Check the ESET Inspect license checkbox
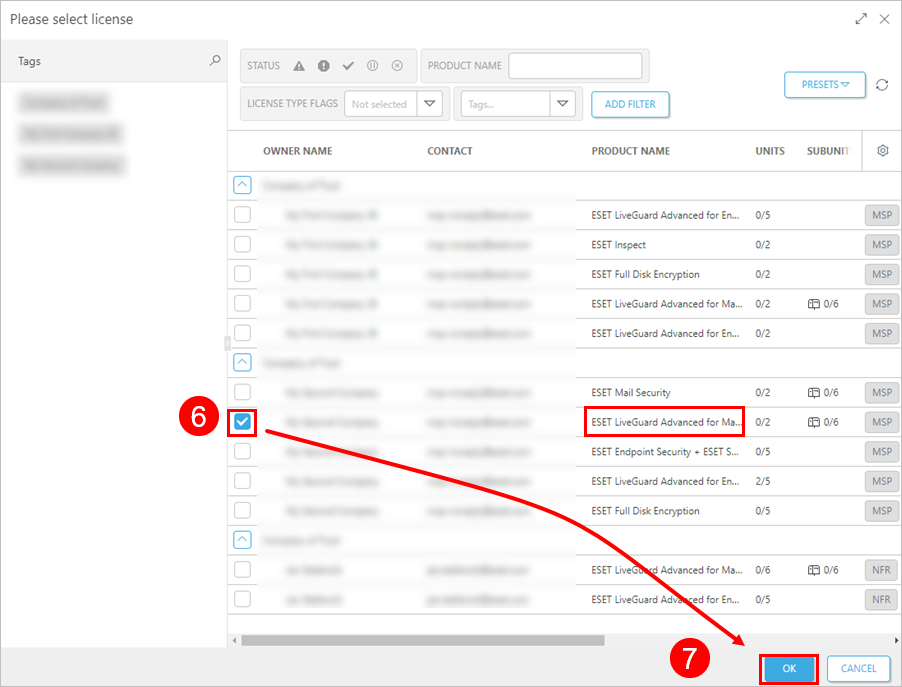The width and height of the screenshot is (902, 687). click(x=242, y=245)
